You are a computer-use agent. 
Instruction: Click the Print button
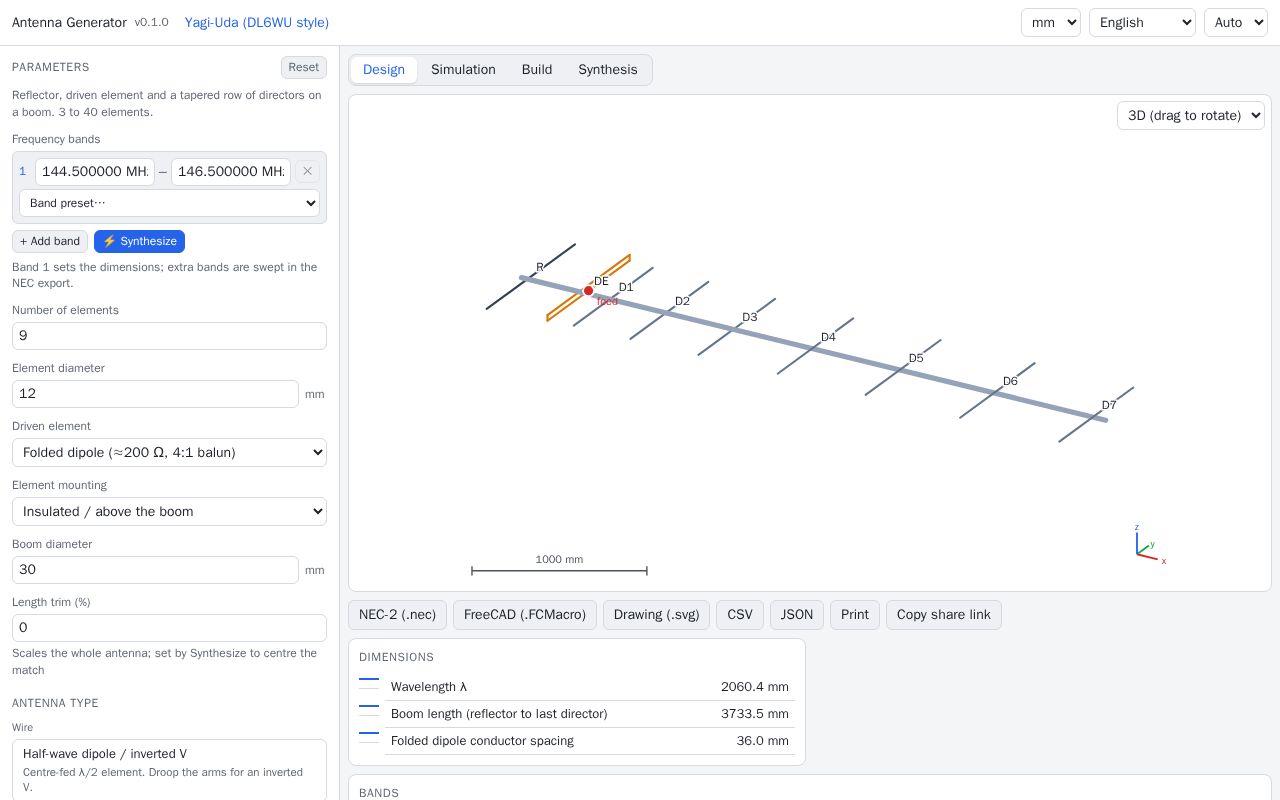(x=855, y=614)
